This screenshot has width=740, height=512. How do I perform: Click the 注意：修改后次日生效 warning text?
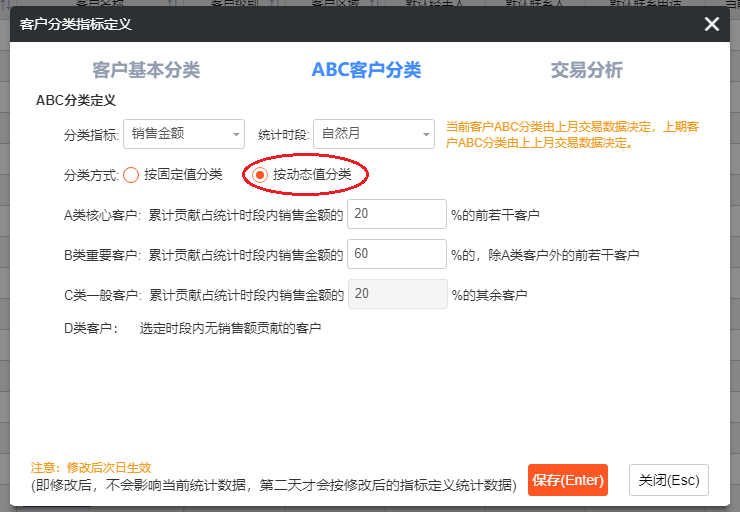[x=91, y=467]
